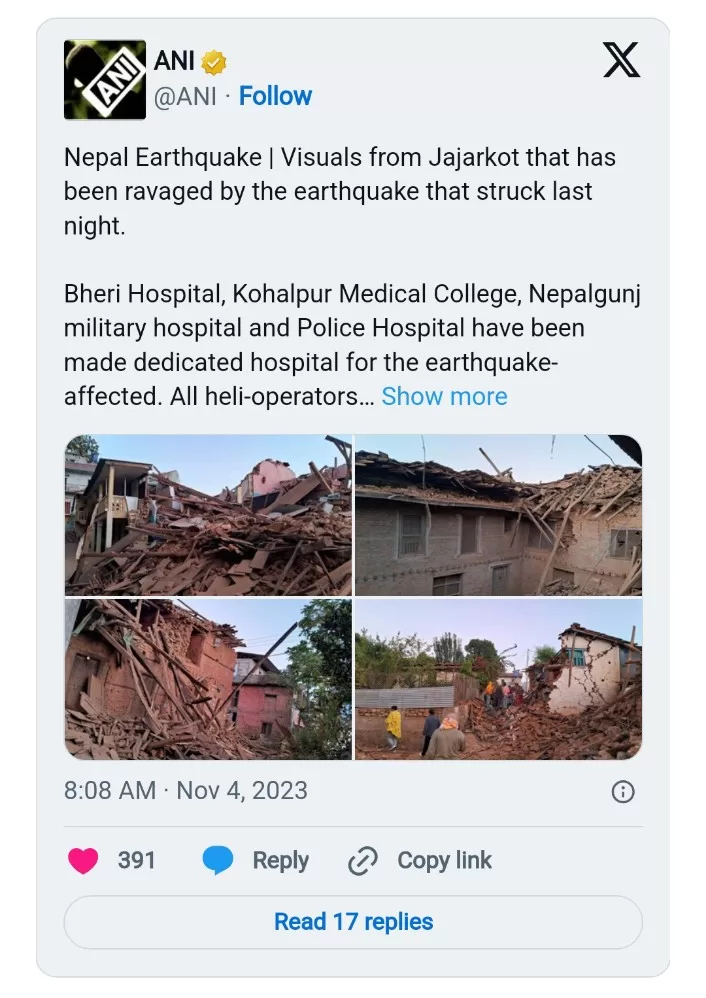Open the bottom-left red brick house photo
The width and height of the screenshot is (706, 998).
coord(208,679)
